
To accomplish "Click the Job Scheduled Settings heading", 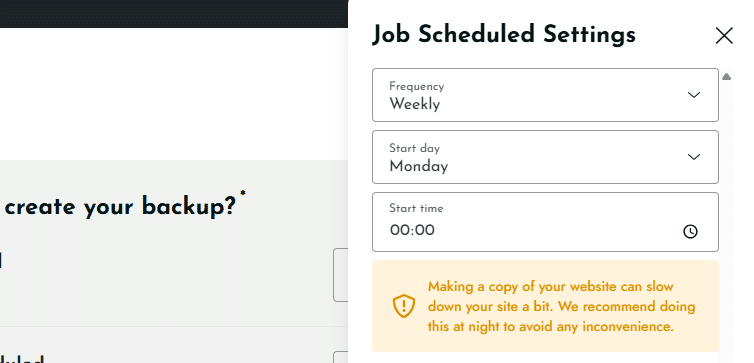I will [503, 35].
